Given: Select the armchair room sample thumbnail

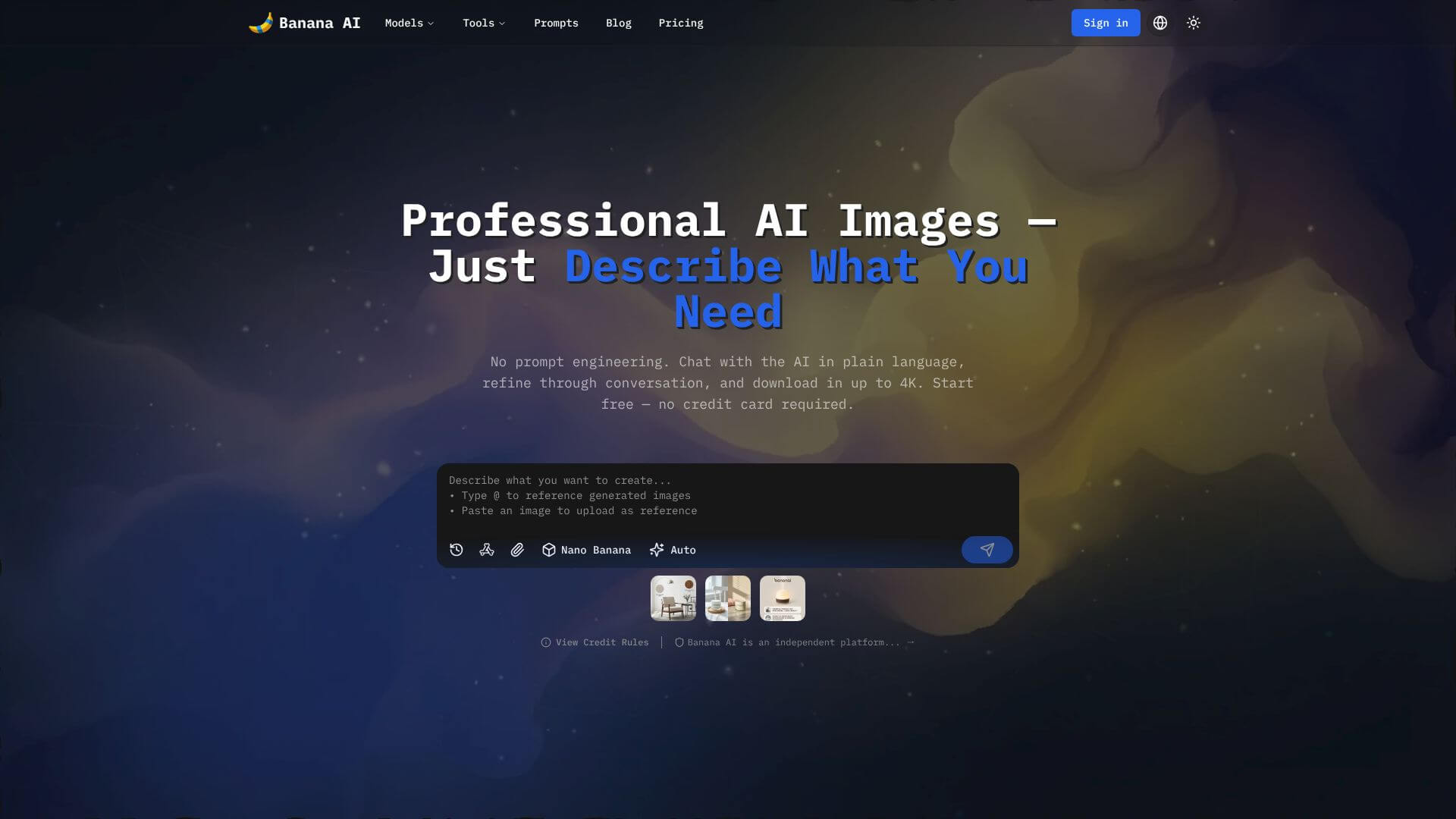Looking at the screenshot, I should pyautogui.click(x=673, y=598).
